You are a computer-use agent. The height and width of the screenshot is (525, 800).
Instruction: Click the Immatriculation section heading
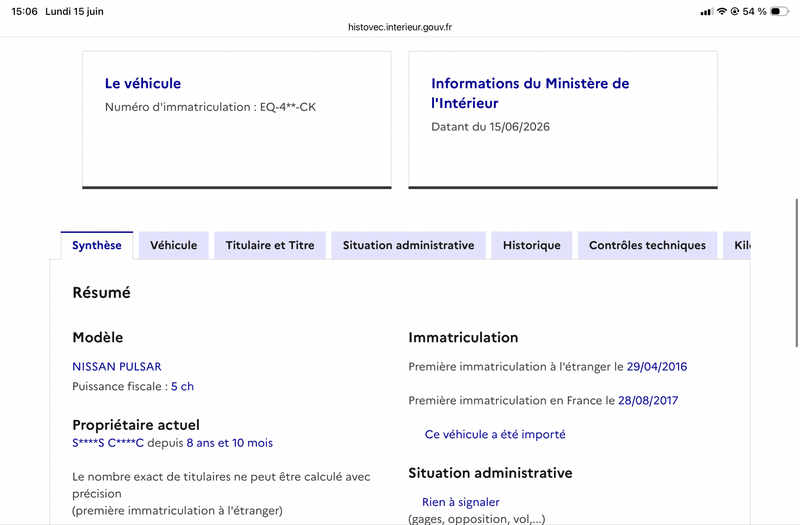click(463, 337)
